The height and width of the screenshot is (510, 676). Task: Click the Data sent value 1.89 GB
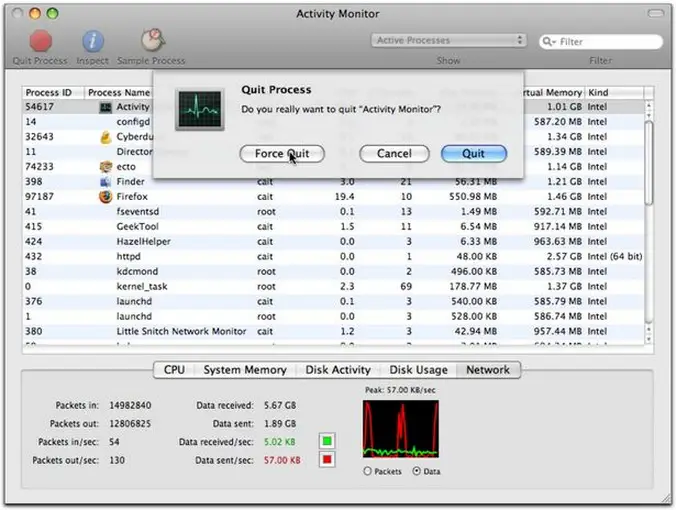coord(280,424)
